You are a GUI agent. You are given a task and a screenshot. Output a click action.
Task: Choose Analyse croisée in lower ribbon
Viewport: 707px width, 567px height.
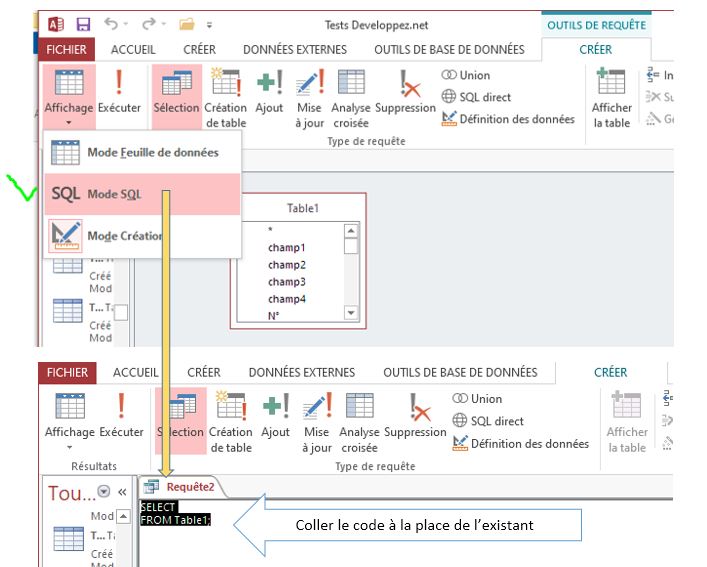coord(359,422)
